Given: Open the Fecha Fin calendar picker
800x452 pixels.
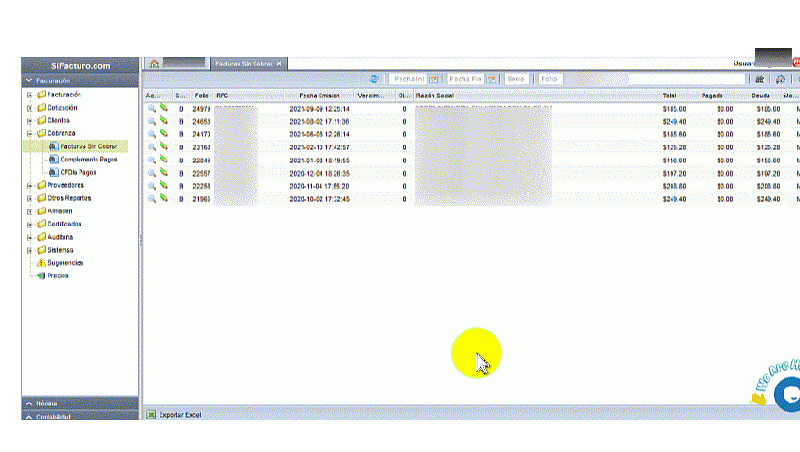Looking at the screenshot, I should click(491, 79).
